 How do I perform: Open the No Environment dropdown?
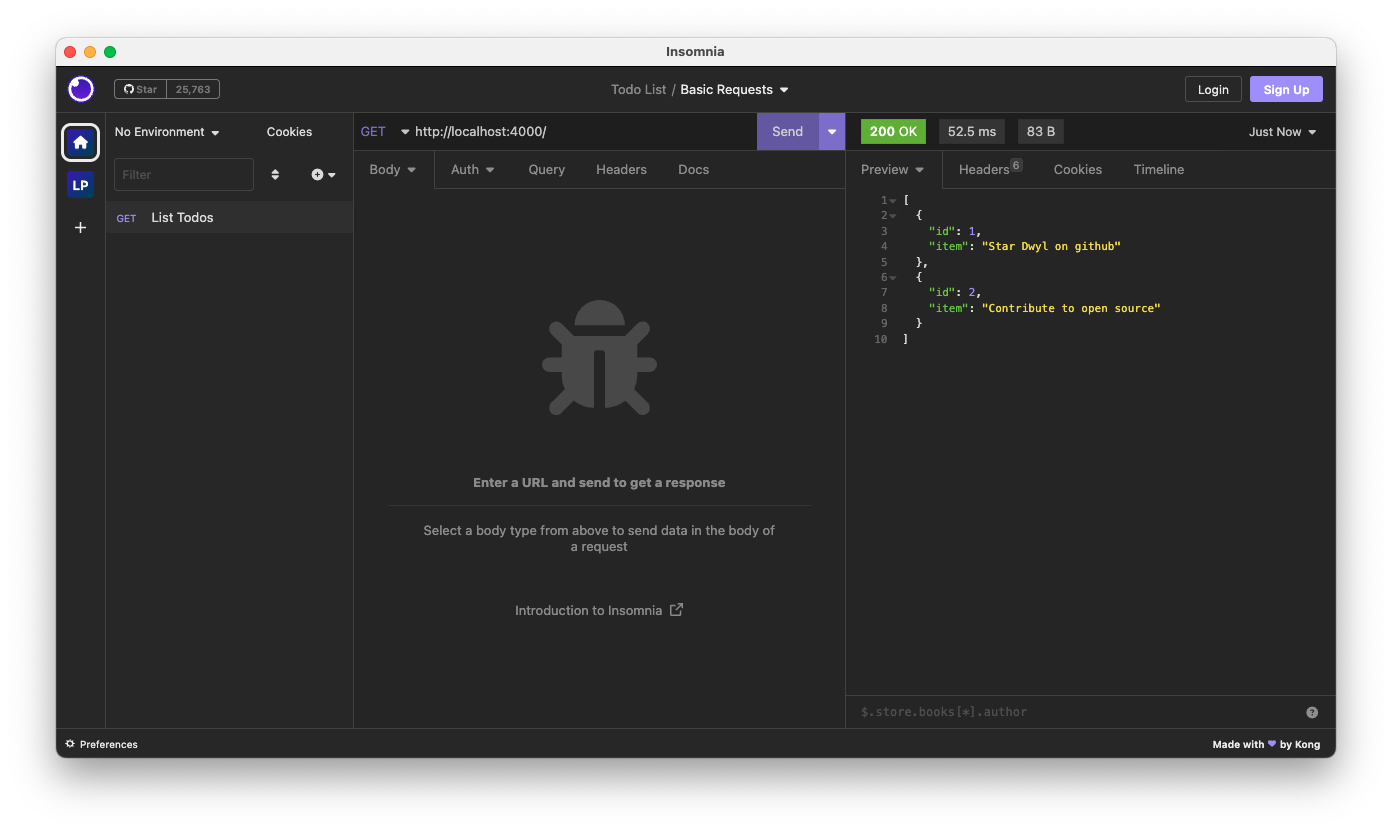pyautogui.click(x=167, y=132)
